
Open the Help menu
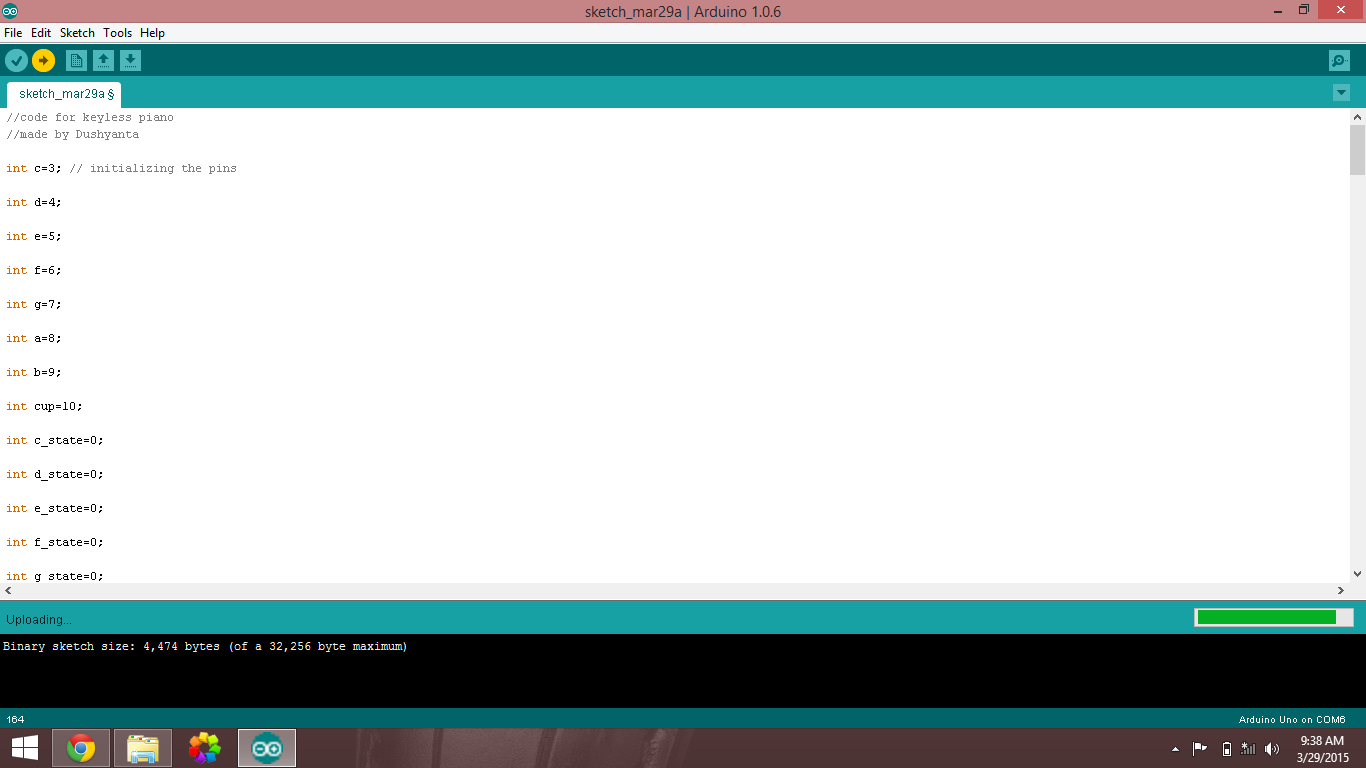coord(152,33)
